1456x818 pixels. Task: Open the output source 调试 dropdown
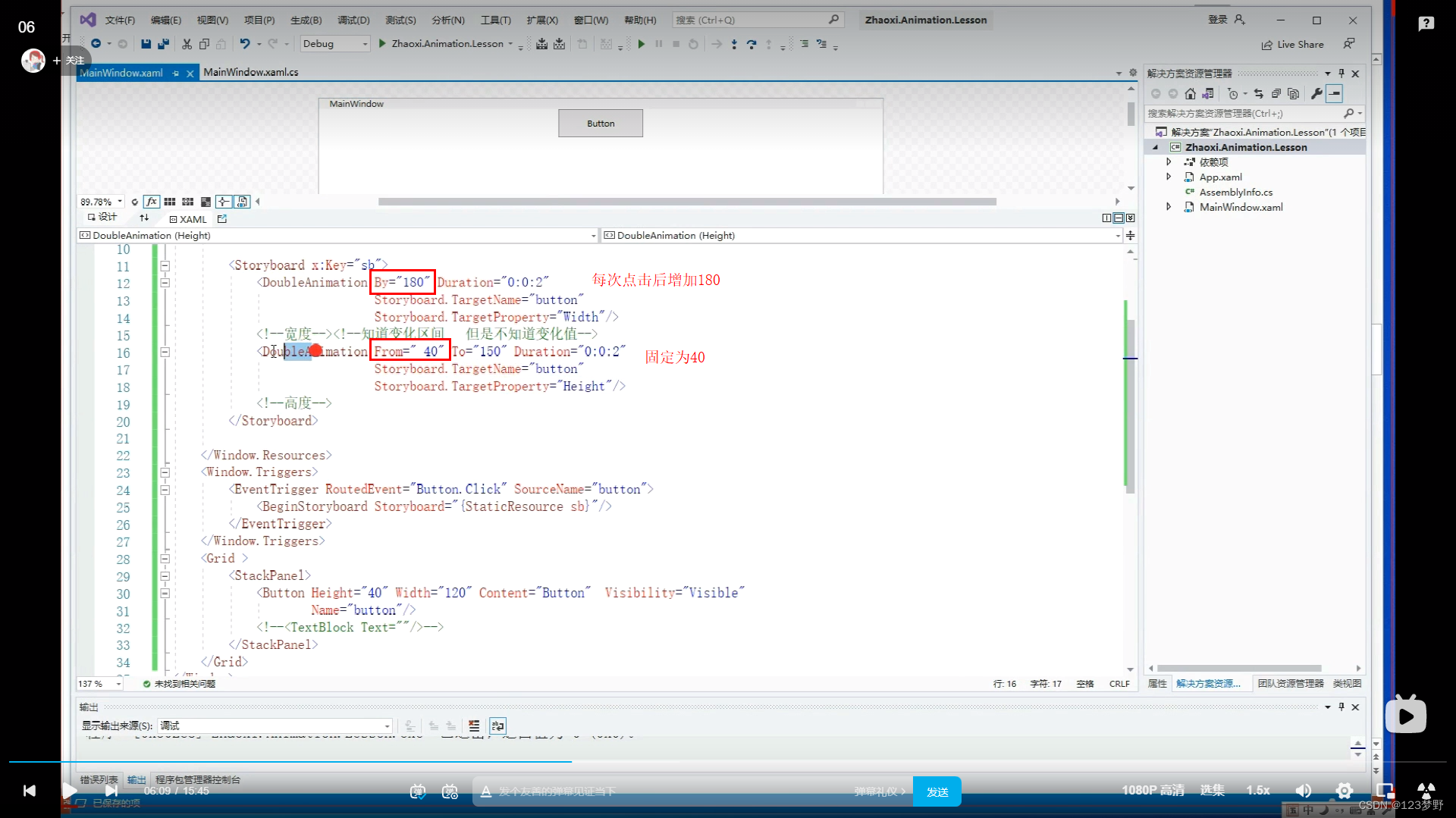[x=275, y=726]
